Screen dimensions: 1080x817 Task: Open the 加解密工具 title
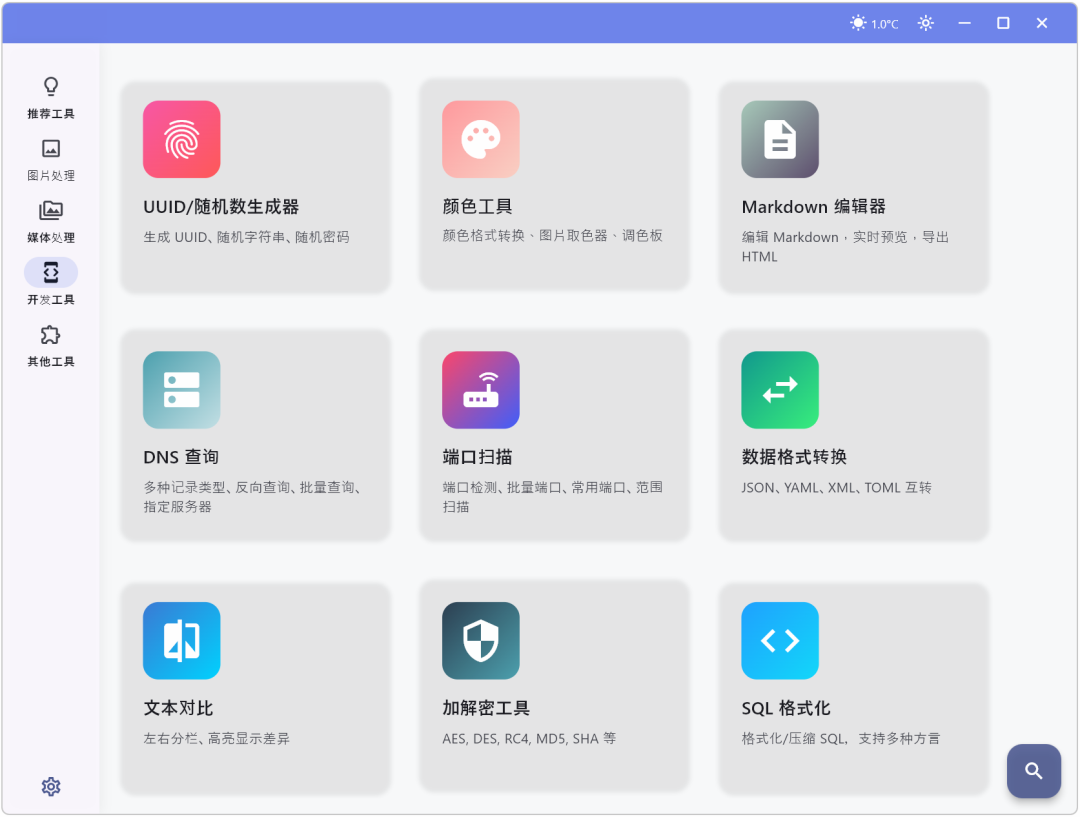coord(486,707)
